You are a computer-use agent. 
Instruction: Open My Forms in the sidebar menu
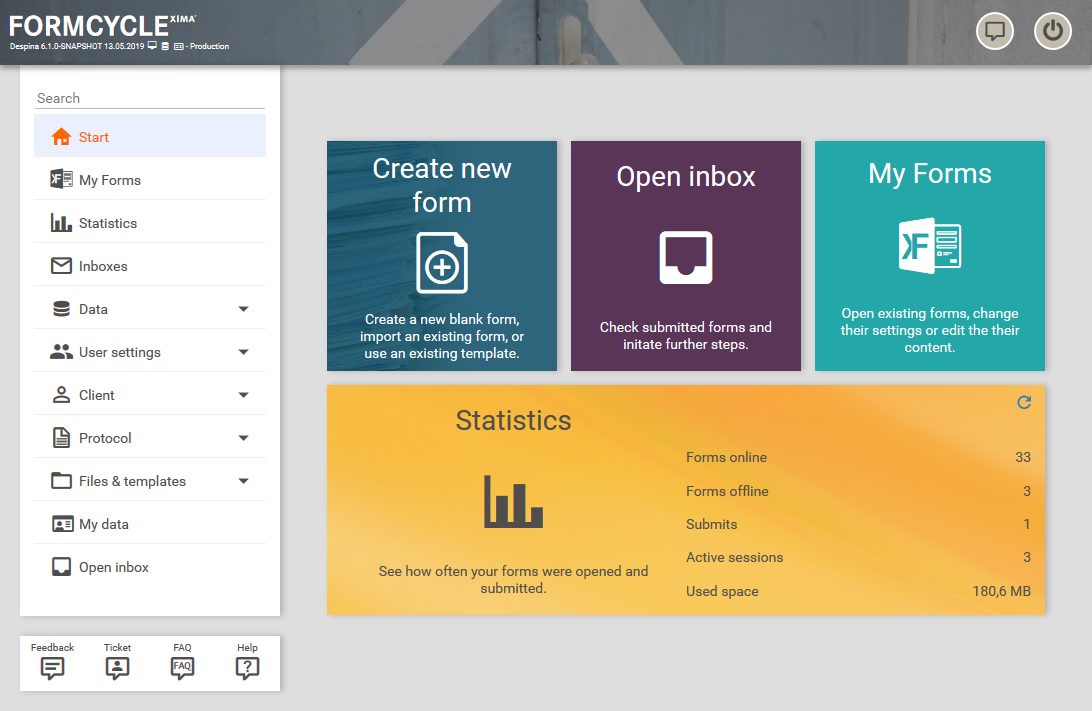point(109,180)
